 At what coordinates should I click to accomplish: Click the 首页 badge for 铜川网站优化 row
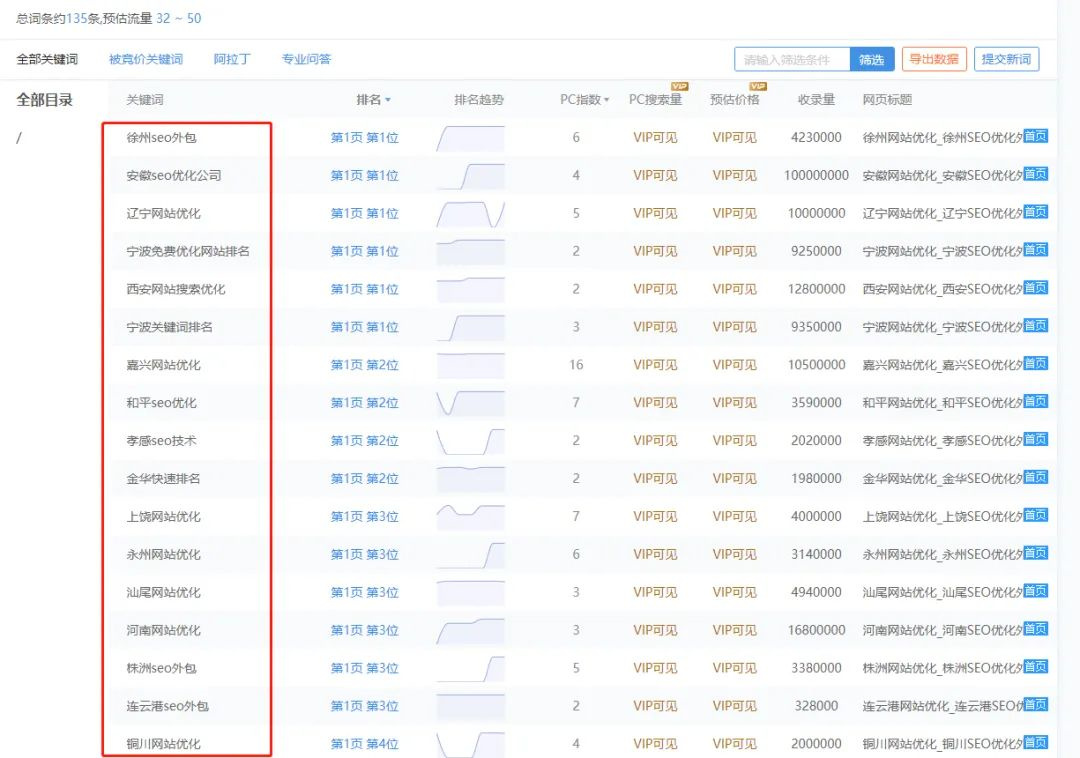(1035, 742)
